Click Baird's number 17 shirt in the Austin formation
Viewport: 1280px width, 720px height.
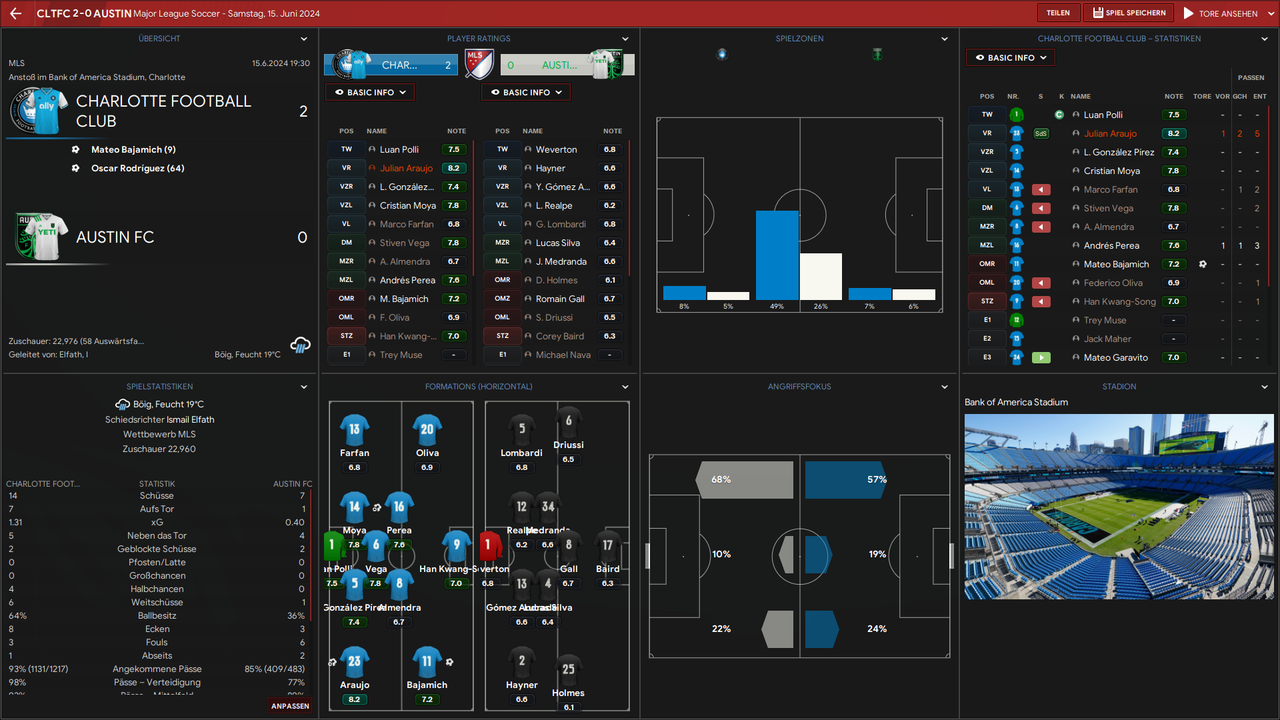(x=607, y=546)
